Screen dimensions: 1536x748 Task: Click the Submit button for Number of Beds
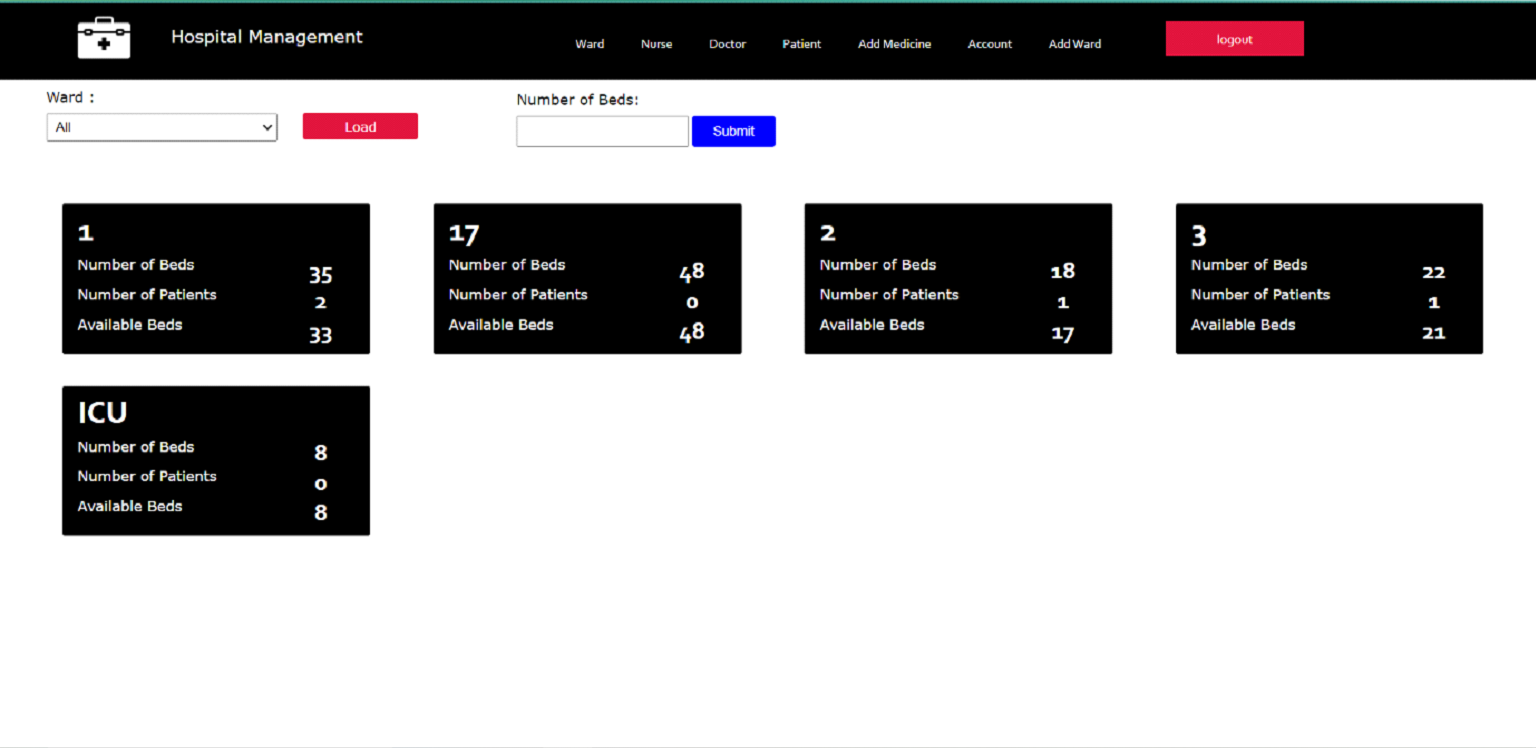click(733, 131)
